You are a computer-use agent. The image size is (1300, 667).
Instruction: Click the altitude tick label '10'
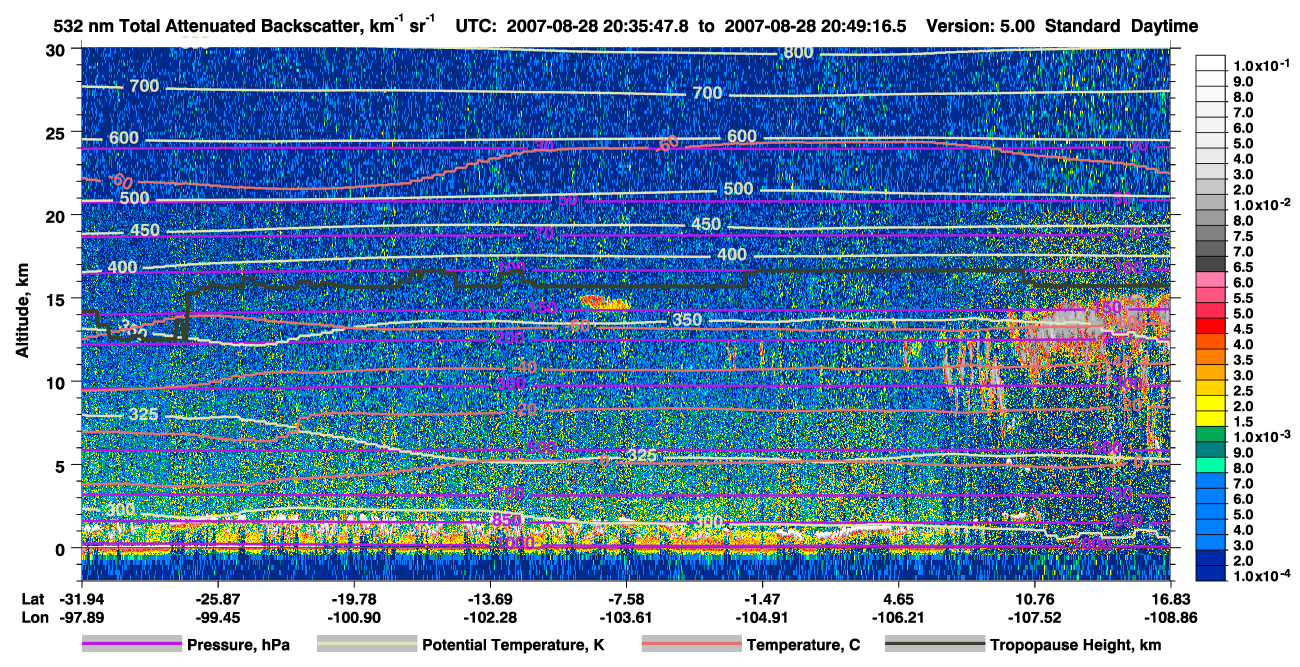click(58, 382)
